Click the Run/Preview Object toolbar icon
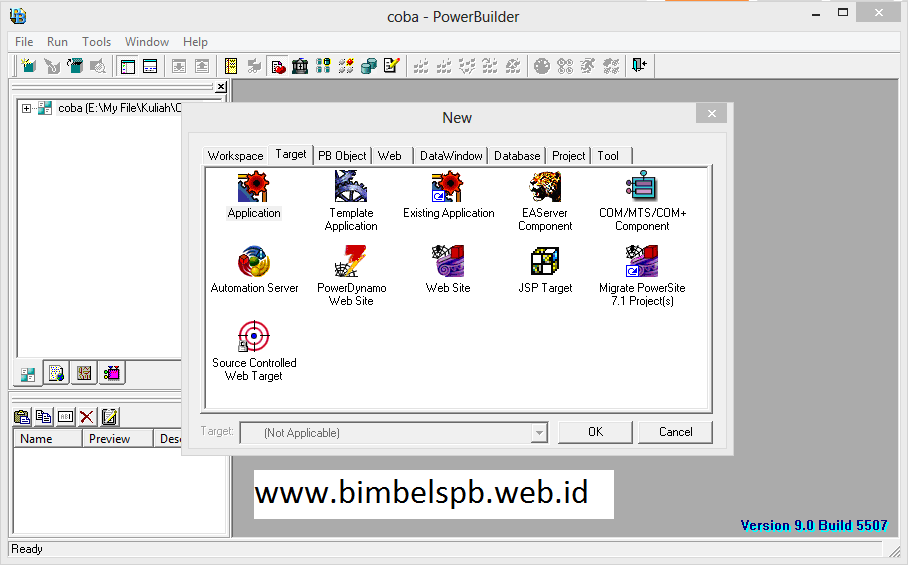Screen dimensions: 908x565 (x=98, y=66)
